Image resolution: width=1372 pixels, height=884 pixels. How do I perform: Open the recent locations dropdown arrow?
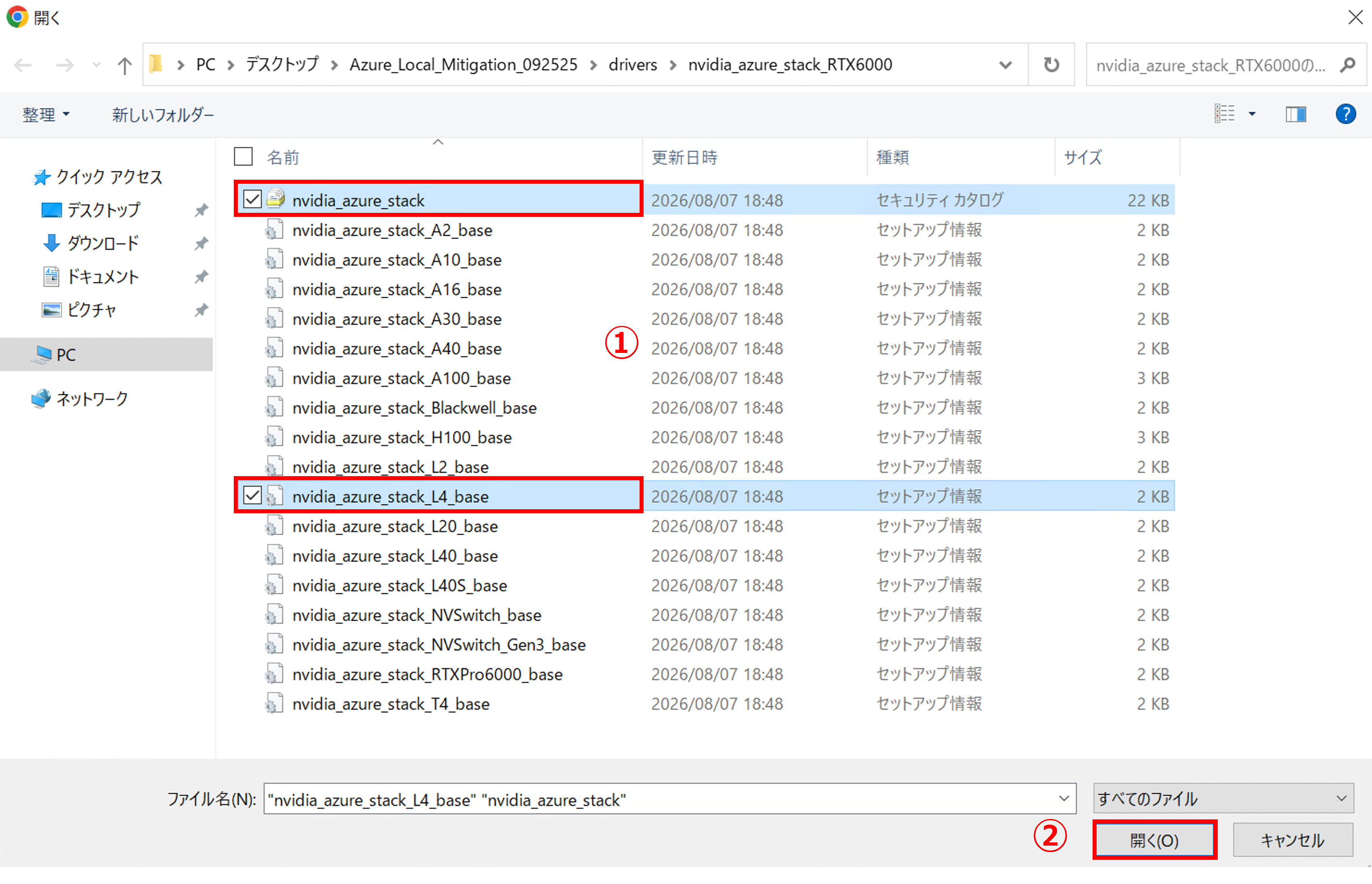97,65
